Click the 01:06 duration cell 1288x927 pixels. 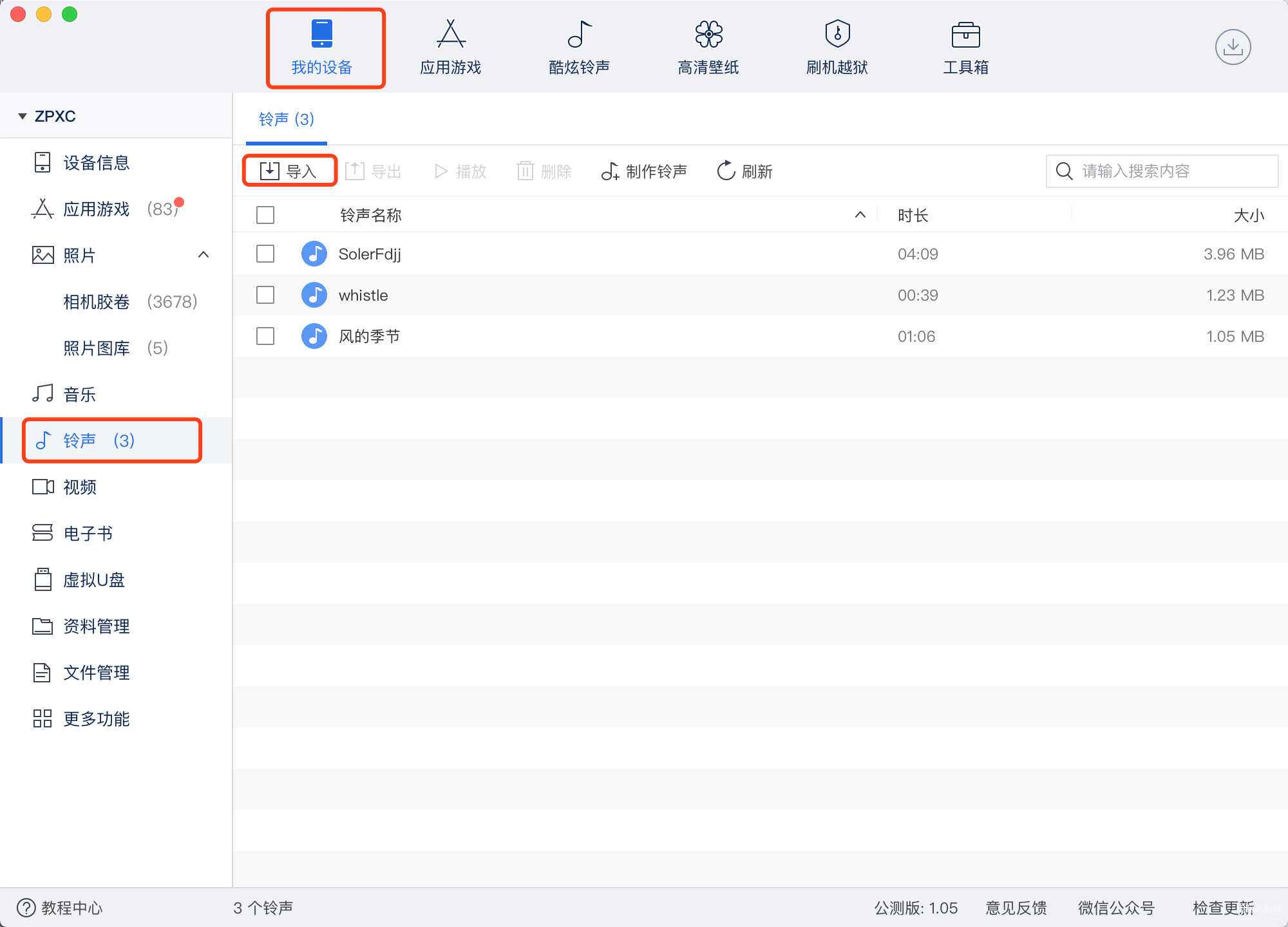(x=916, y=336)
